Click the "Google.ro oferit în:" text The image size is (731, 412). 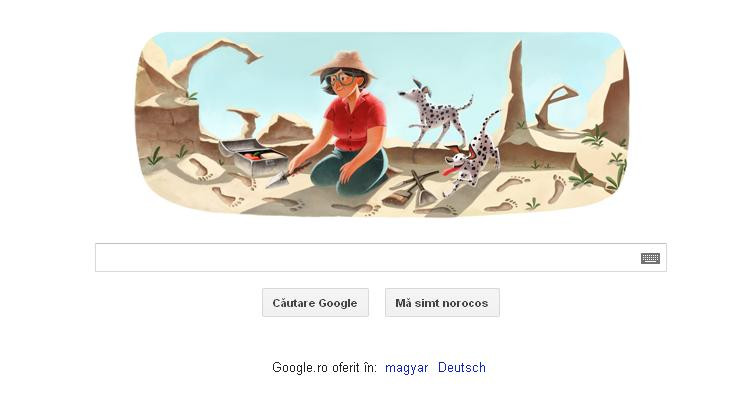[x=324, y=368]
